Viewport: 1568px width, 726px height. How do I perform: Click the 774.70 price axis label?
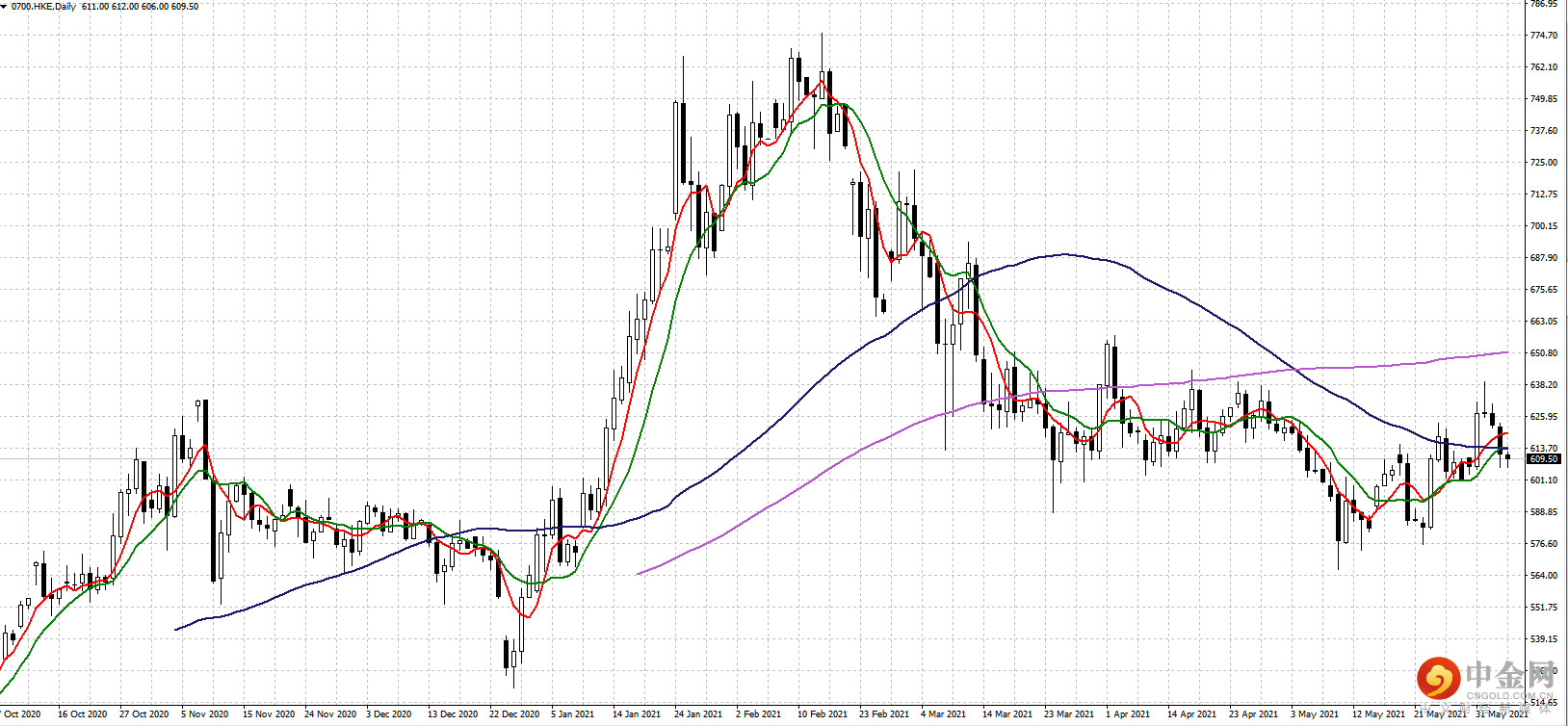(x=1544, y=36)
